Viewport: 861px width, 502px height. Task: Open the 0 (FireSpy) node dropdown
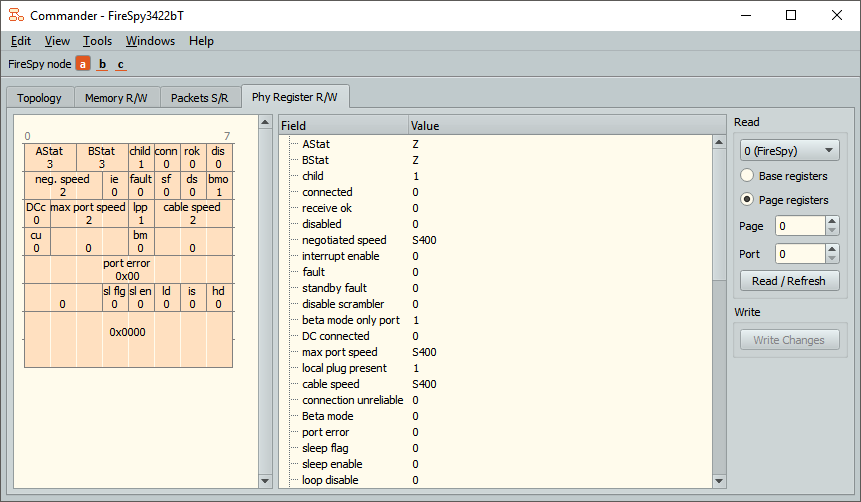click(789, 150)
